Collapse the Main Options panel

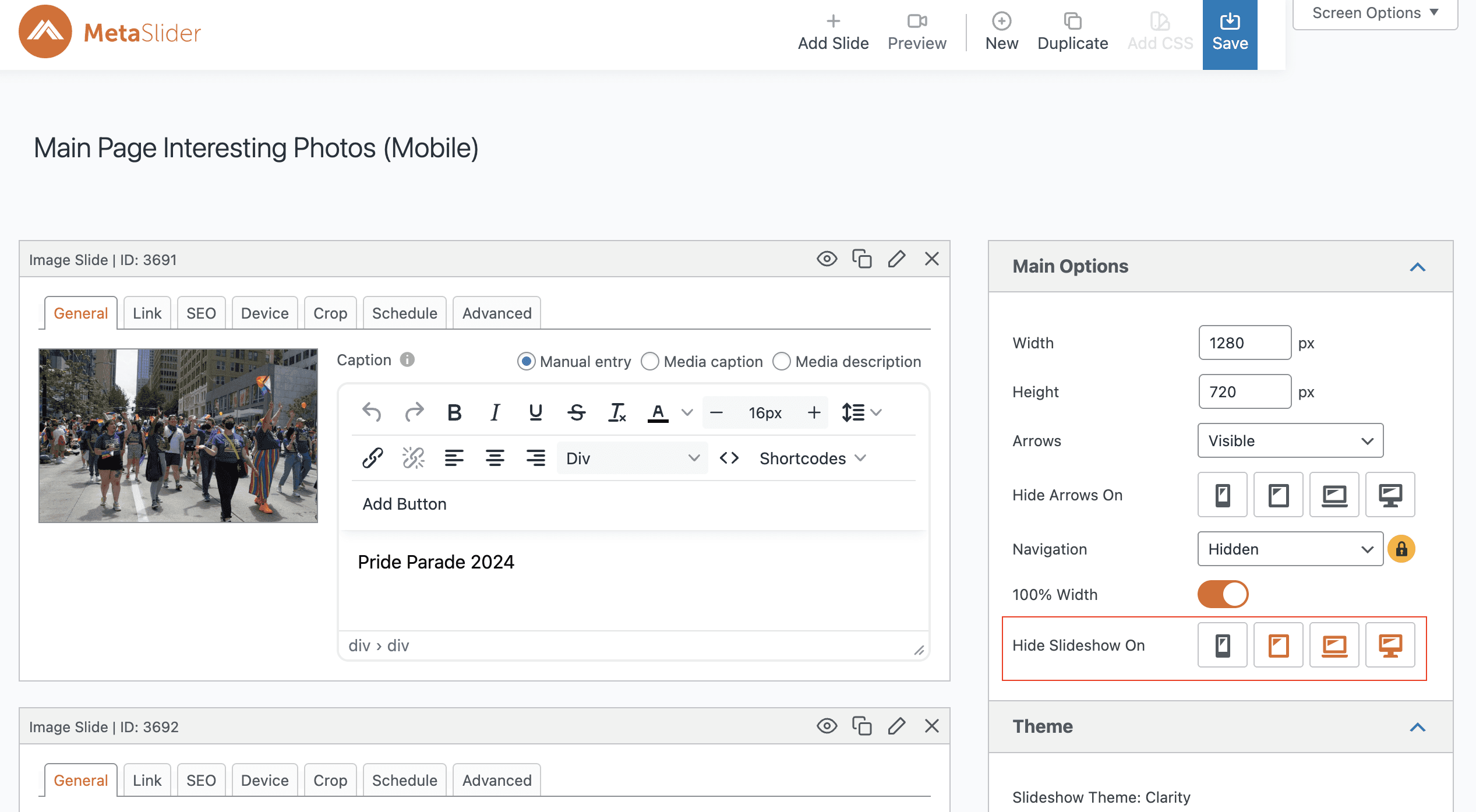pyautogui.click(x=1417, y=267)
